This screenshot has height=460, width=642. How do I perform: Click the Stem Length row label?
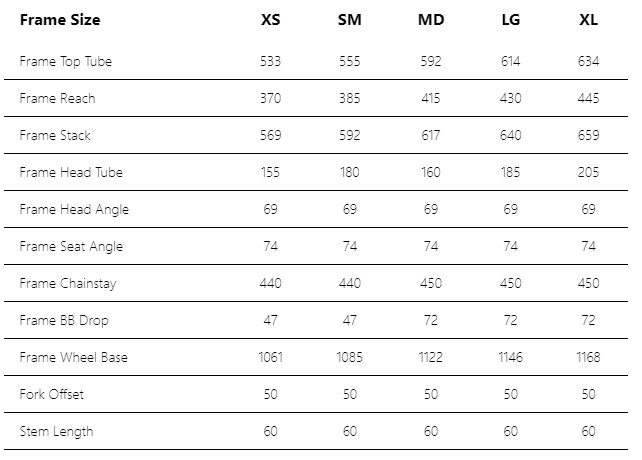pyautogui.click(x=57, y=431)
